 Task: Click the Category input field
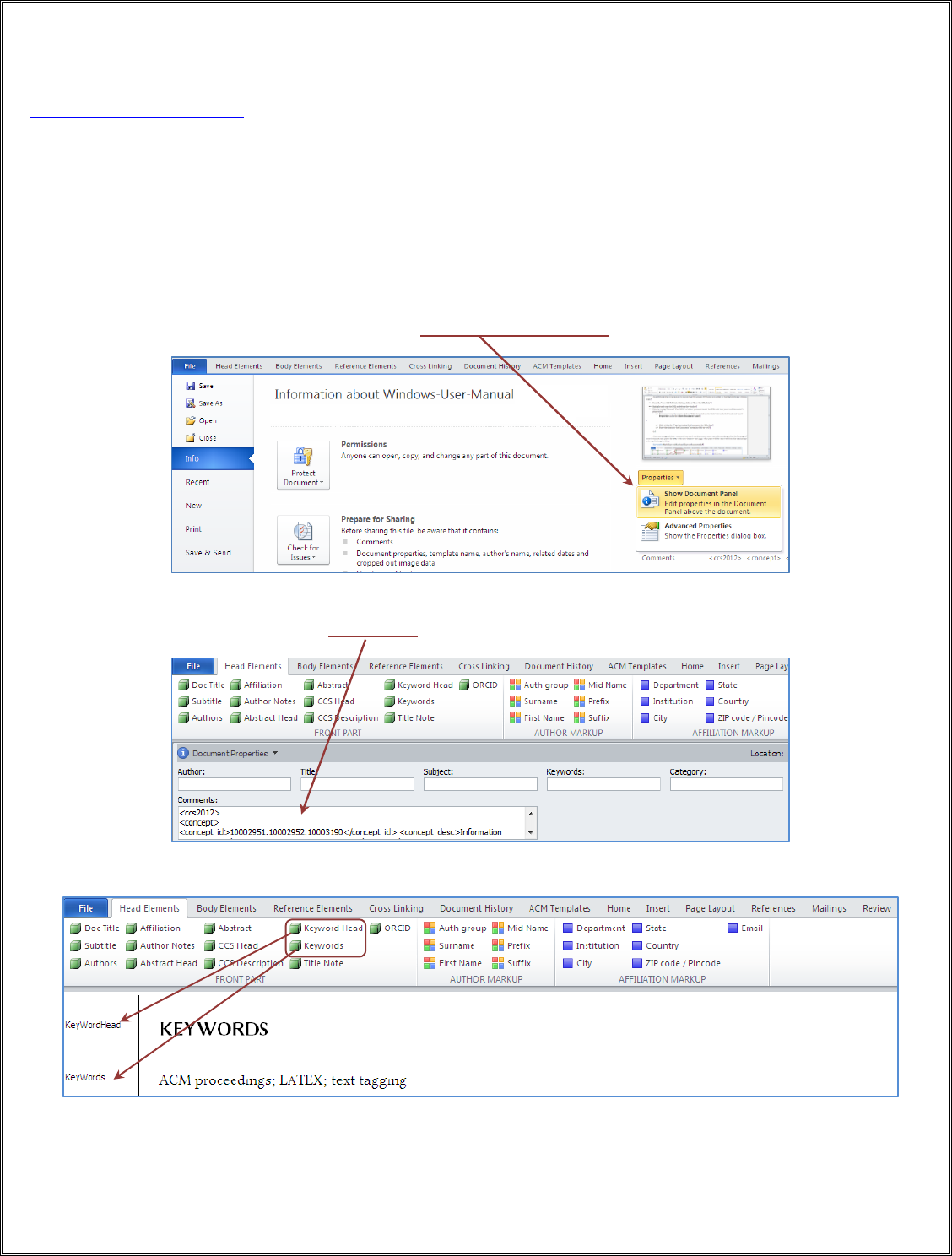(x=727, y=784)
